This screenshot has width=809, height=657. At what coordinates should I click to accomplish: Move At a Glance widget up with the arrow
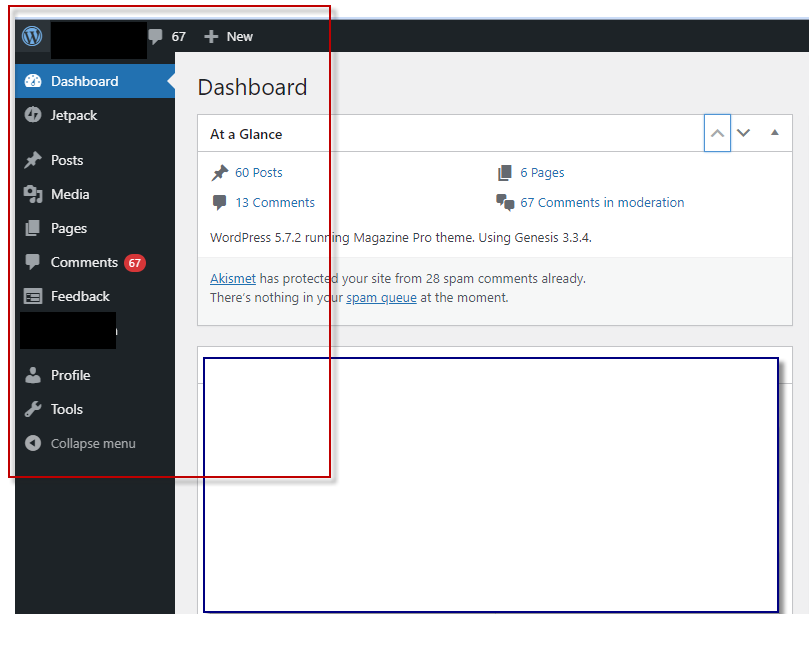(717, 132)
